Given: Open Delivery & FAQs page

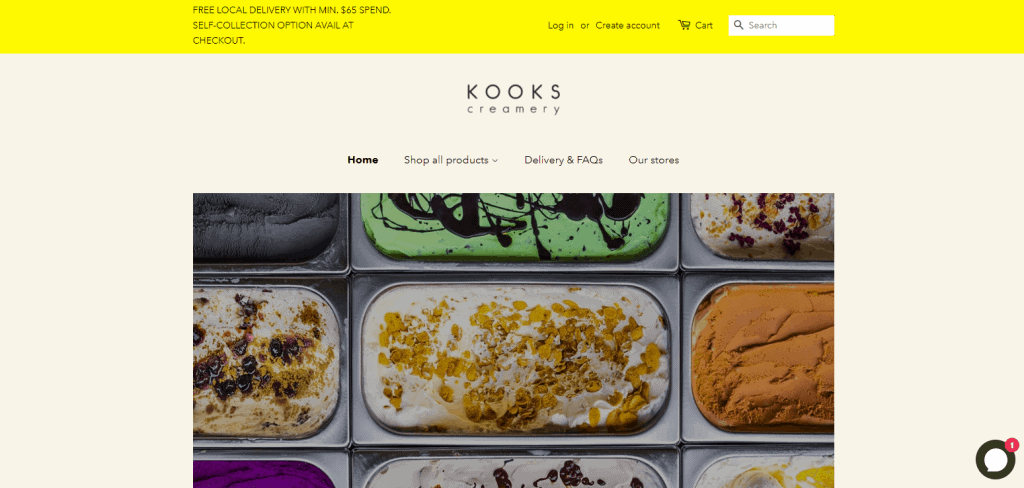Looking at the screenshot, I should pos(563,160).
